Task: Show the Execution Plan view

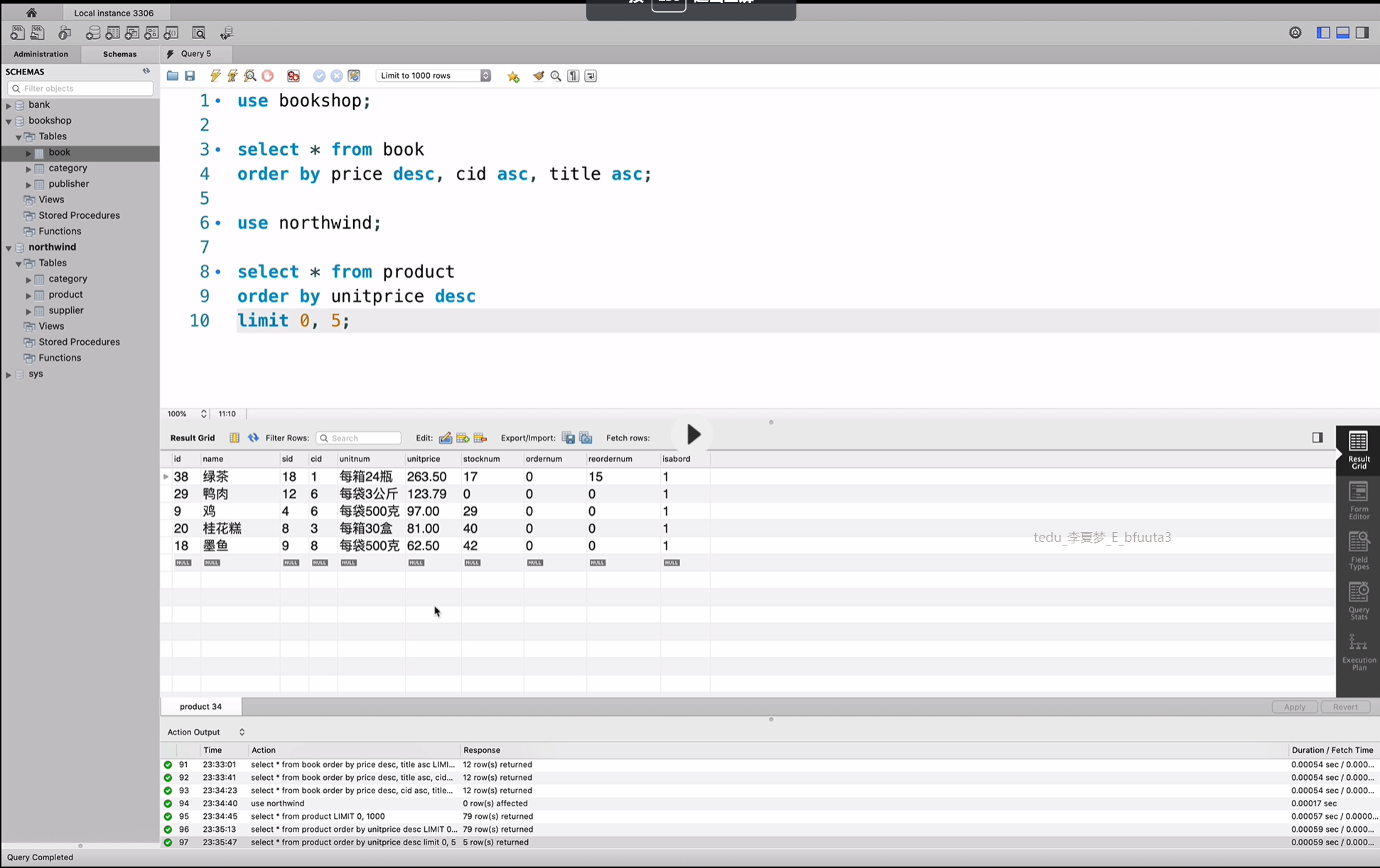Action: tap(1359, 651)
